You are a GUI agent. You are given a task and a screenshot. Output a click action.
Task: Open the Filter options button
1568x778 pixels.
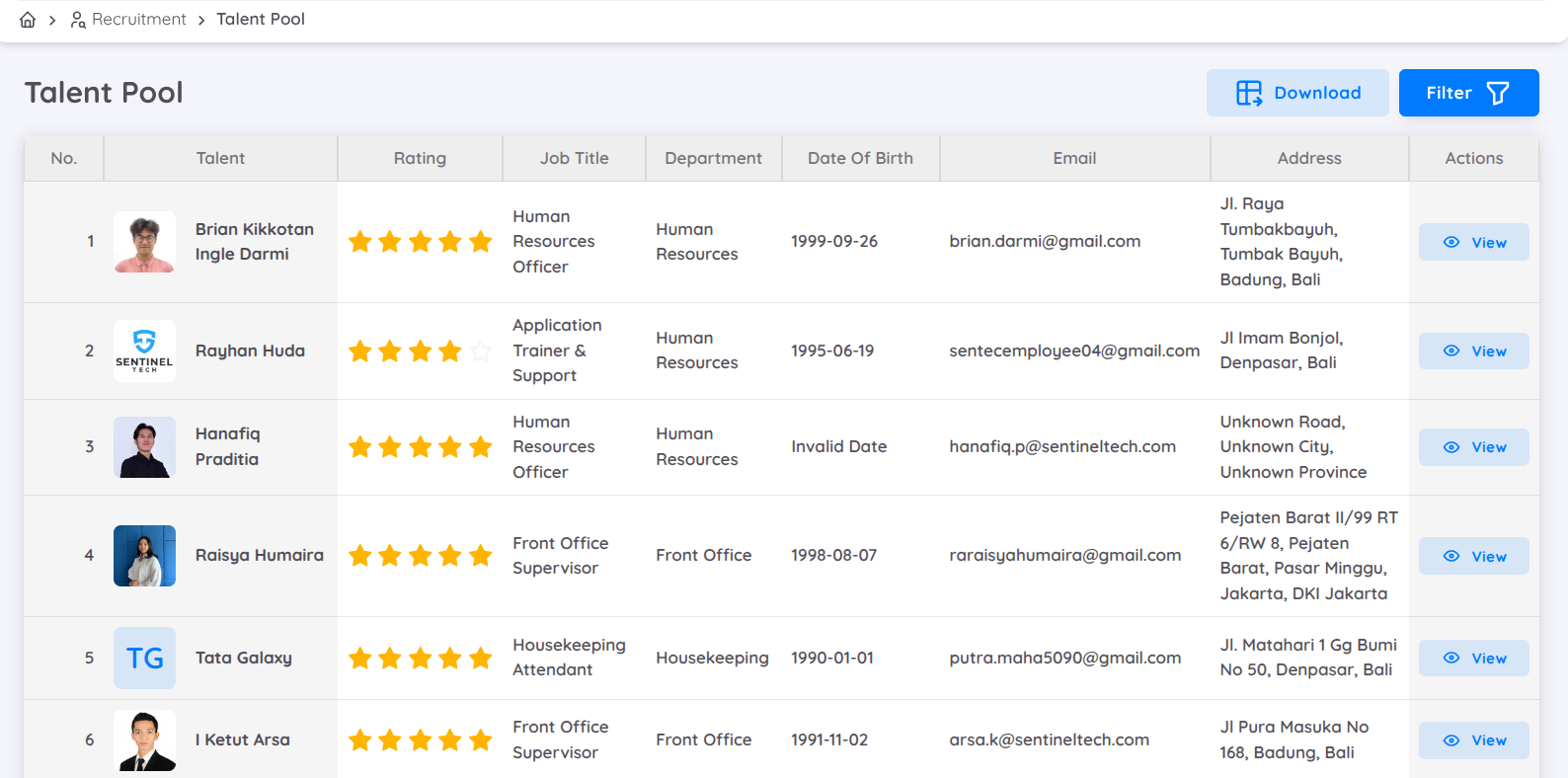click(x=1467, y=93)
